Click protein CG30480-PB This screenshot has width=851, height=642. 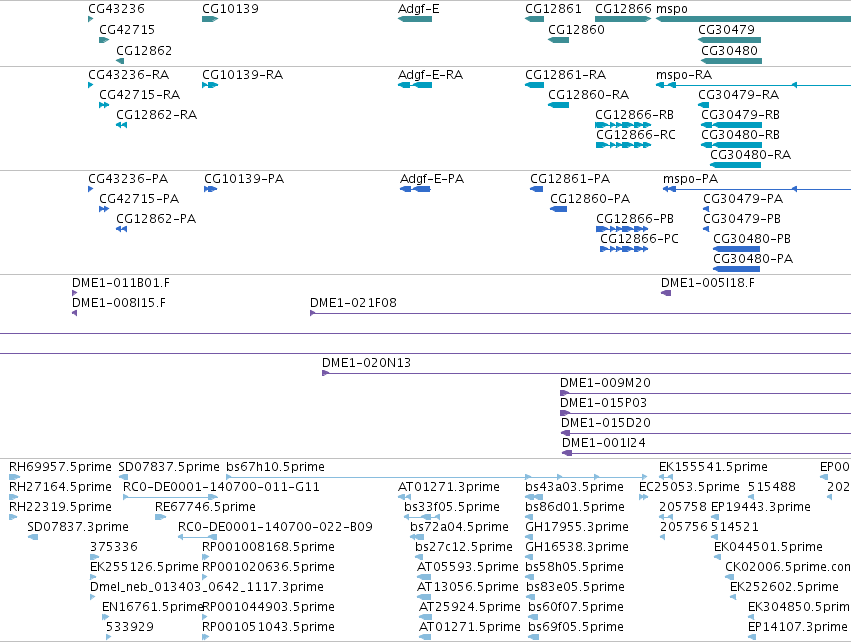click(736, 249)
